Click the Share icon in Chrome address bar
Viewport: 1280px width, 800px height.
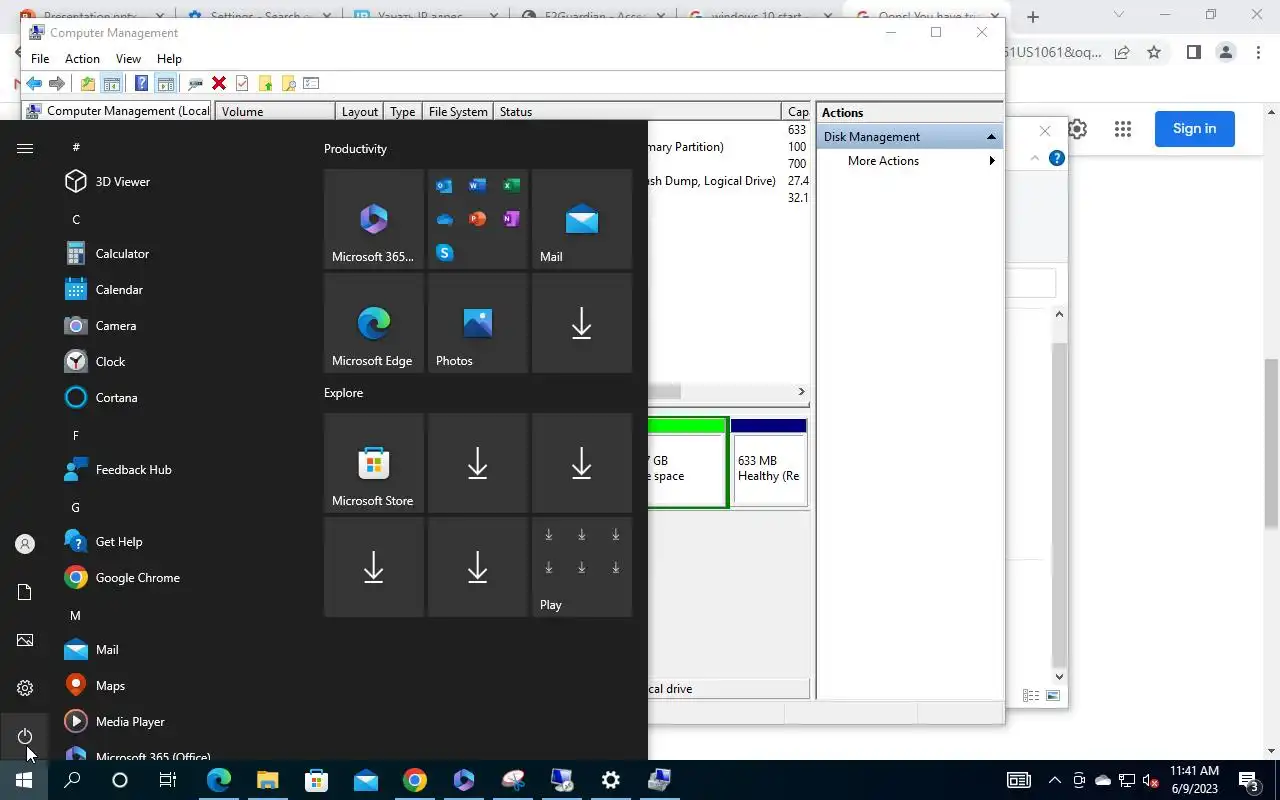[x=1122, y=52]
